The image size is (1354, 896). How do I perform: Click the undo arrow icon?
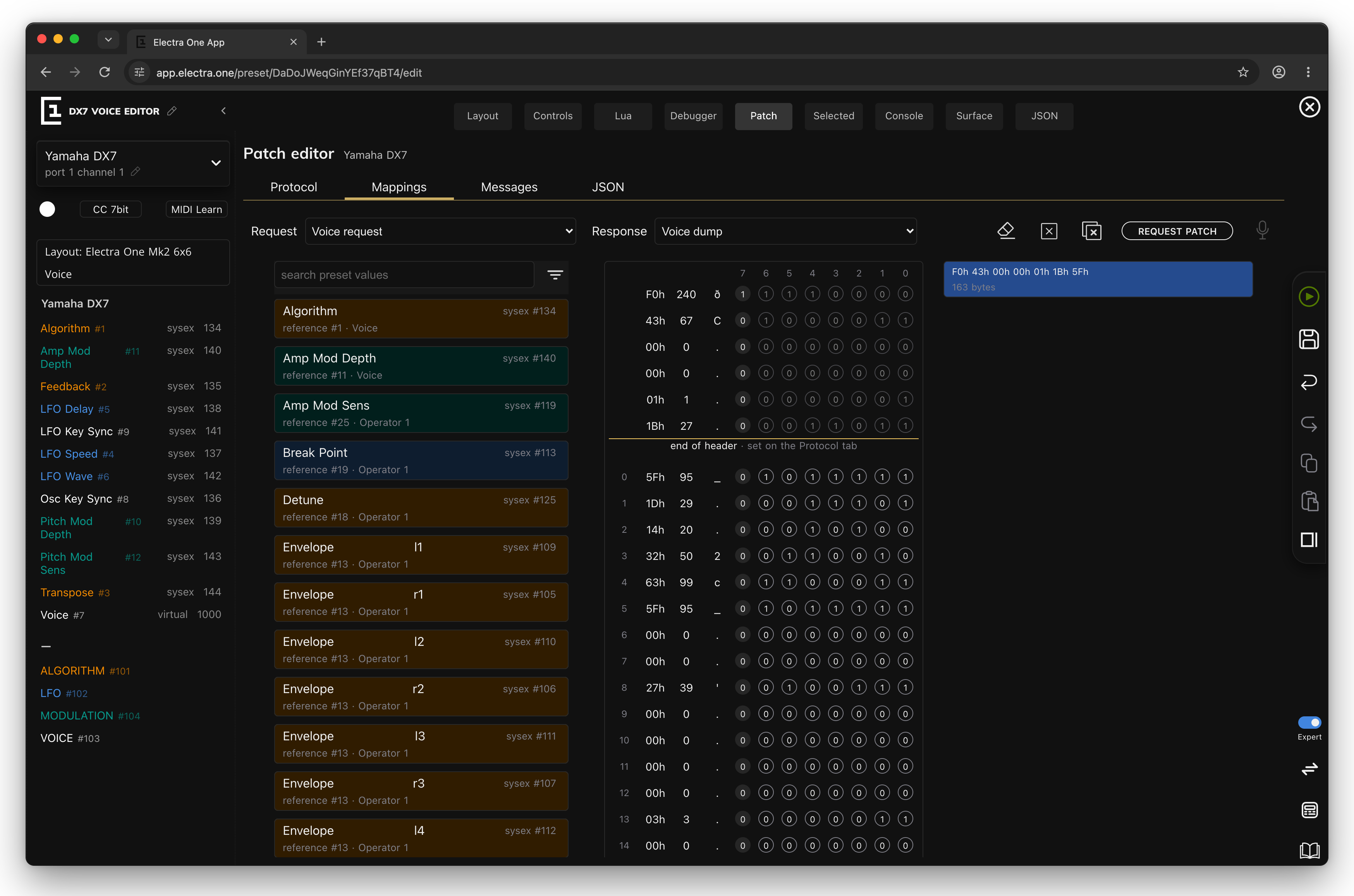pos(1309,382)
